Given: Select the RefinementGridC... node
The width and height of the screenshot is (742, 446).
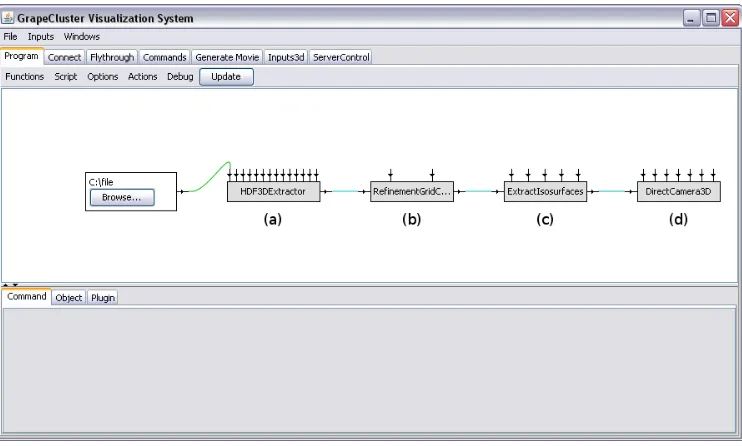Looking at the screenshot, I should [x=412, y=192].
